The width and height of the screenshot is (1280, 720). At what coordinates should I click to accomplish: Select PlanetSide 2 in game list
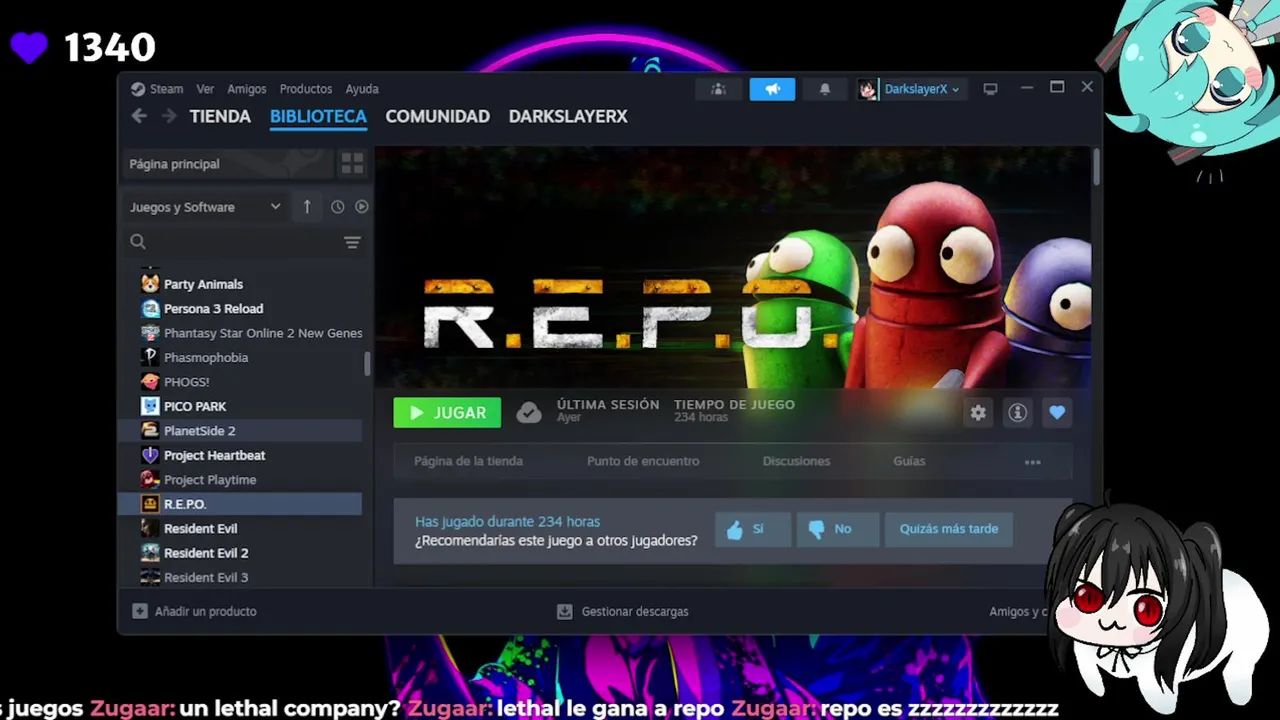tap(240, 431)
